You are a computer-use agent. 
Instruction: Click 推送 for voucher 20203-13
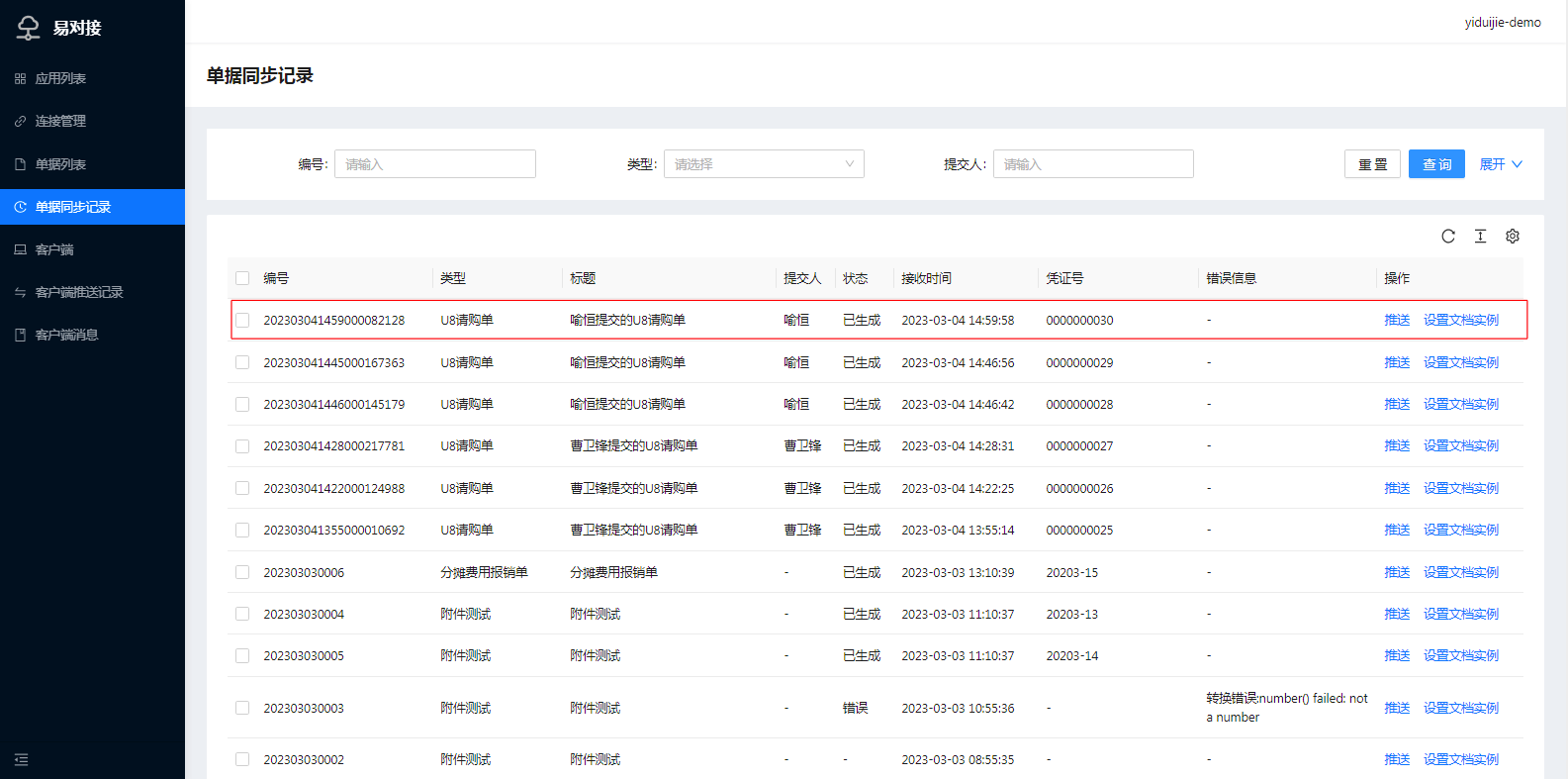pyautogui.click(x=1397, y=614)
